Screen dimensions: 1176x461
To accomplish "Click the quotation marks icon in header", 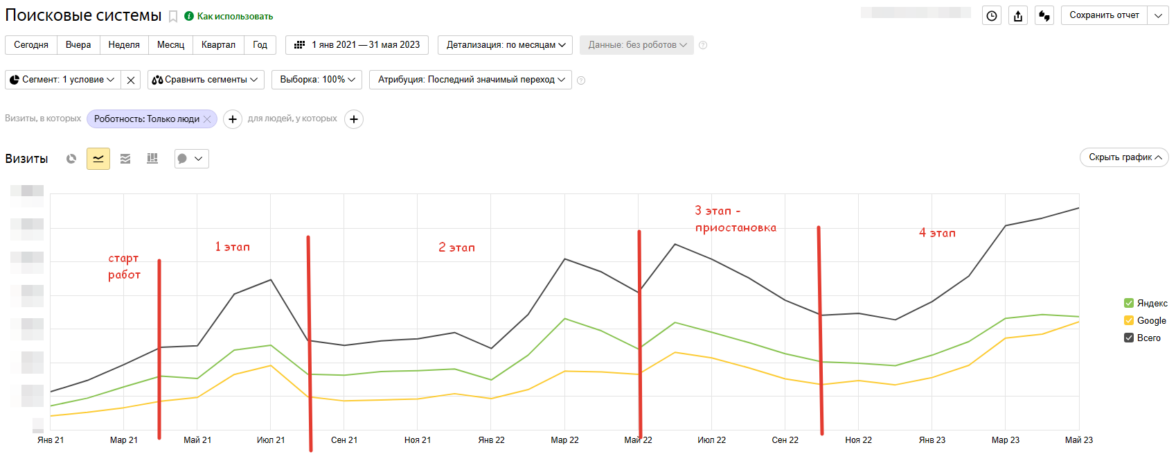I will [x=1045, y=15].
